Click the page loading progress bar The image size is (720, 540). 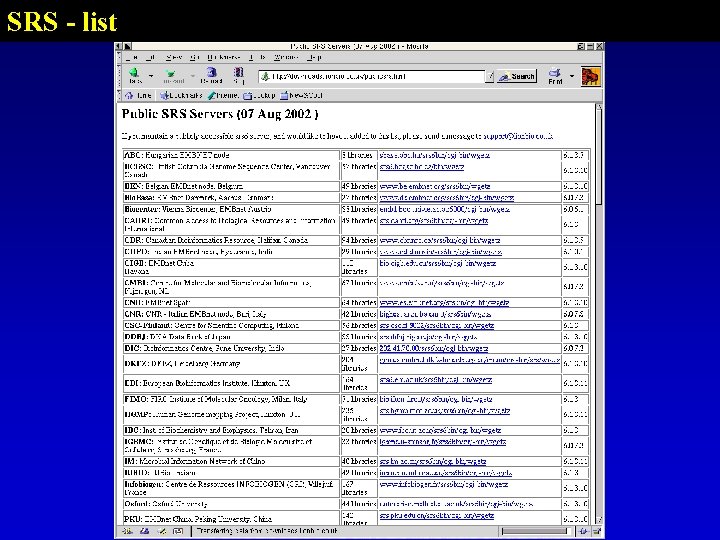(x=535, y=531)
